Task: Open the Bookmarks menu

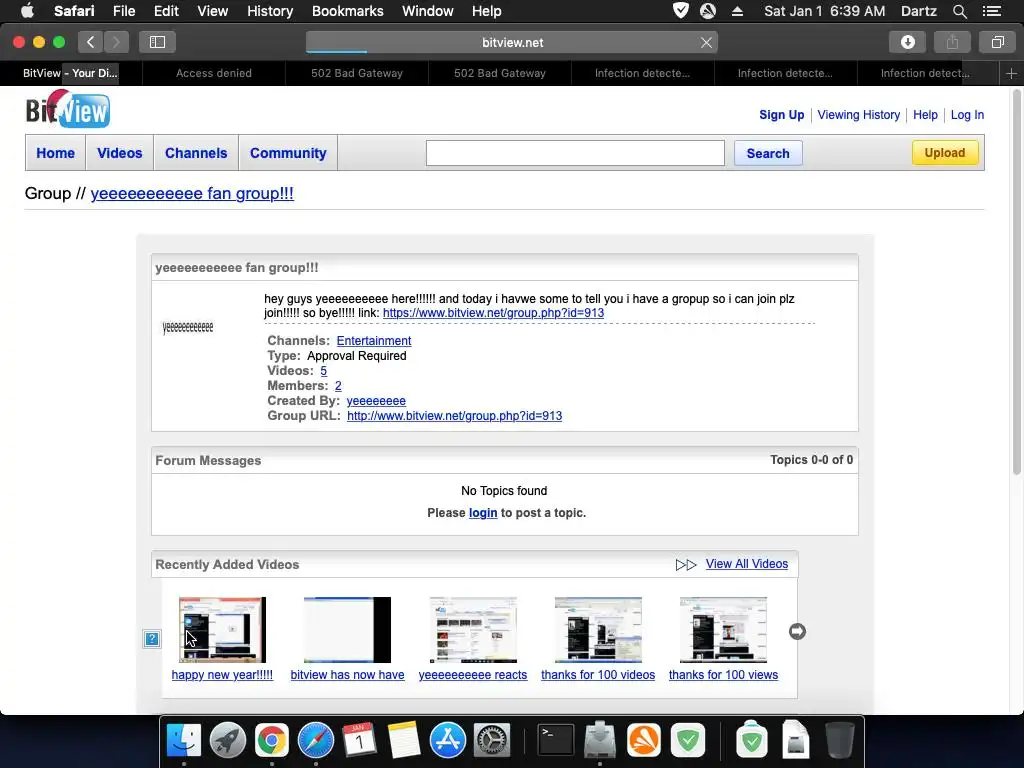Action: (347, 11)
